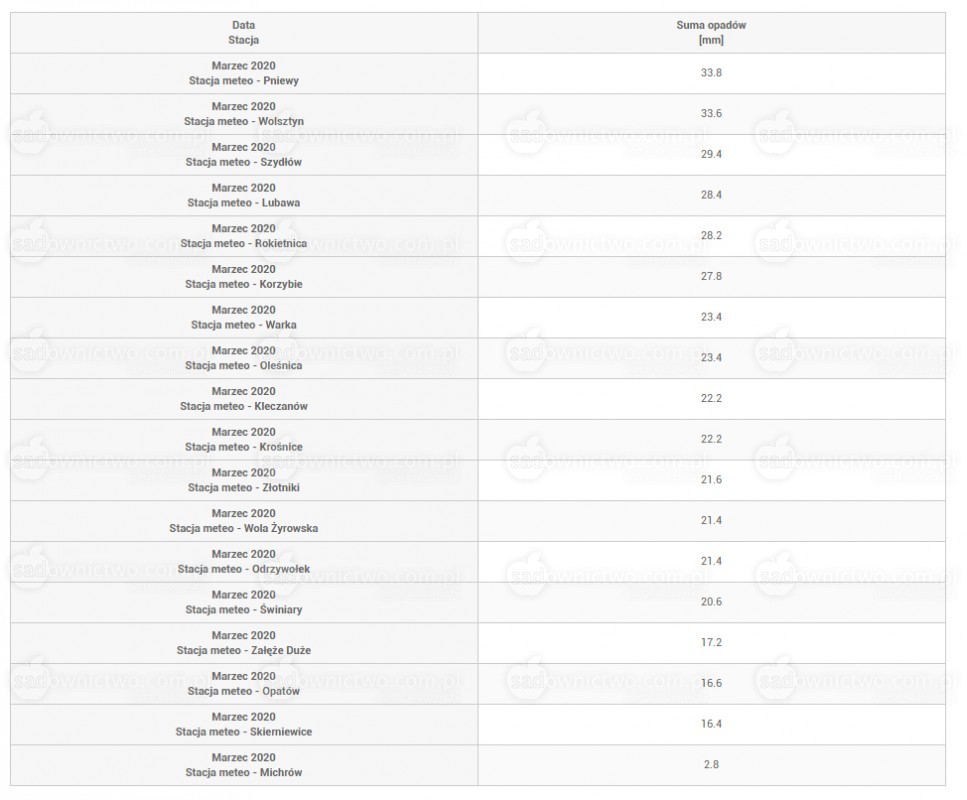Click the Data Stacja column header
Screen dimensions: 967x800
click(244, 33)
